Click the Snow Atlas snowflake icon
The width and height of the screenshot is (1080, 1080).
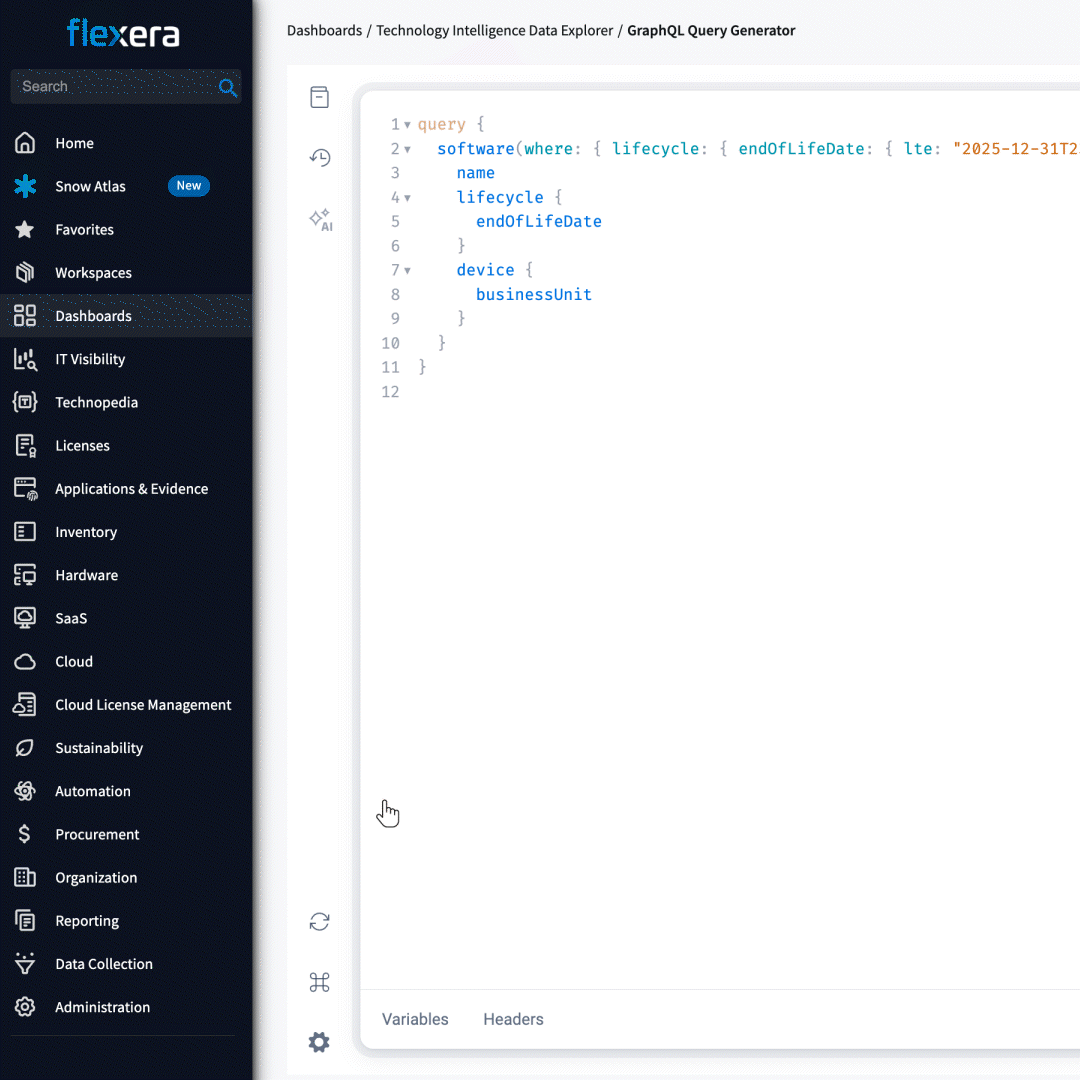24,186
